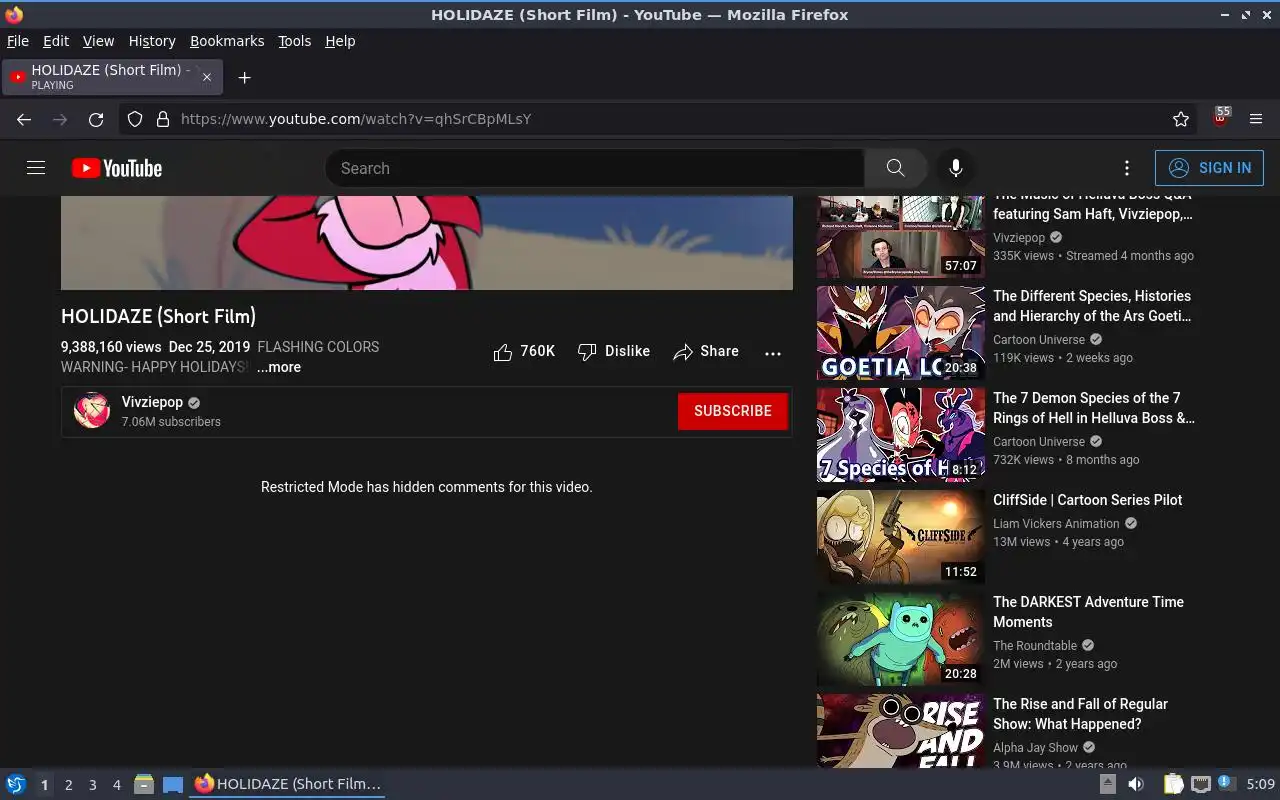Open 57:07 livestream thumbnail
Viewport: 1280px width, 800px height.
point(901,237)
